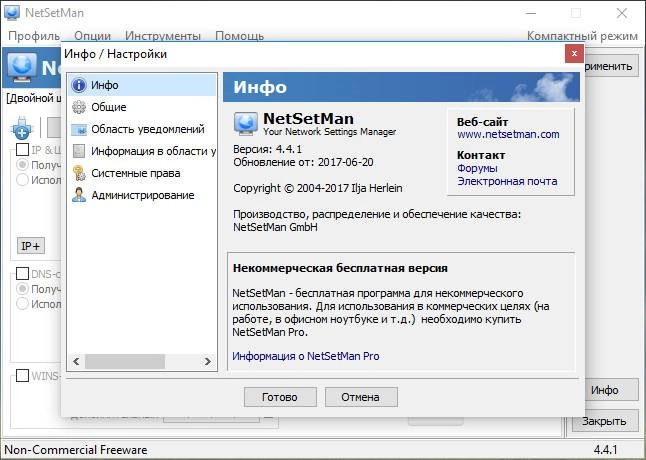
Task: Click the 4.4.1 version in status bar
Action: [606, 450]
